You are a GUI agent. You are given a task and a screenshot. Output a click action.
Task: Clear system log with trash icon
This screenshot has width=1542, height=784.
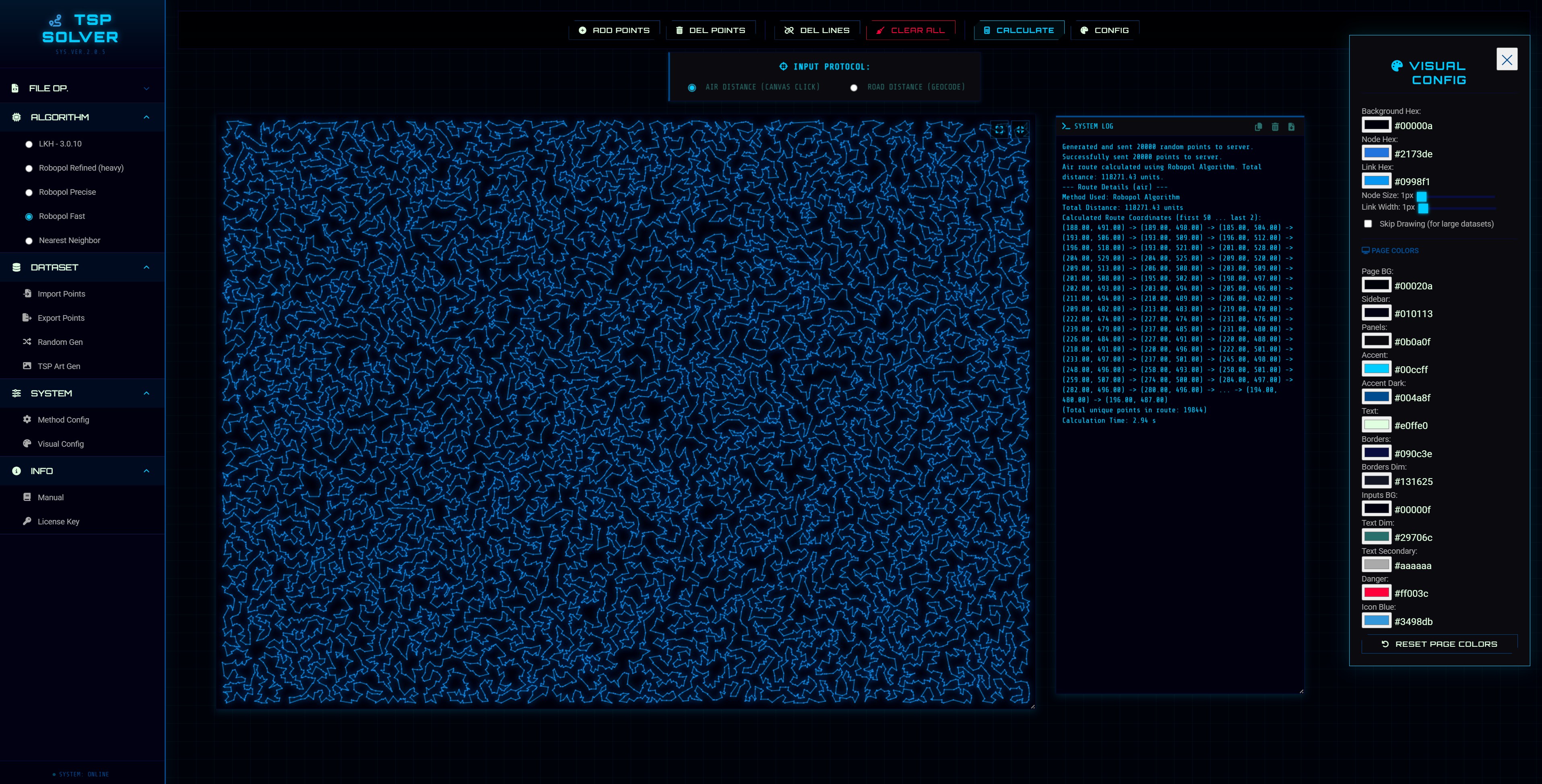(x=1275, y=126)
